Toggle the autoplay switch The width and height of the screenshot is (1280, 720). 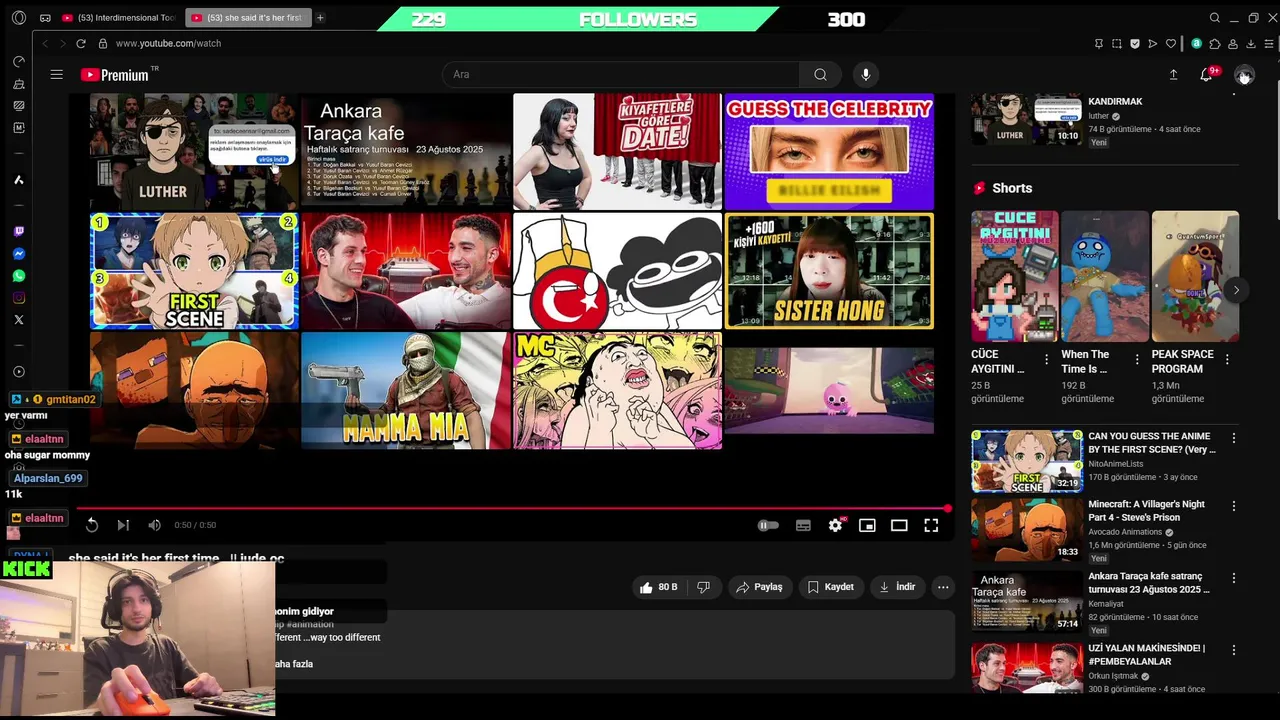click(768, 525)
